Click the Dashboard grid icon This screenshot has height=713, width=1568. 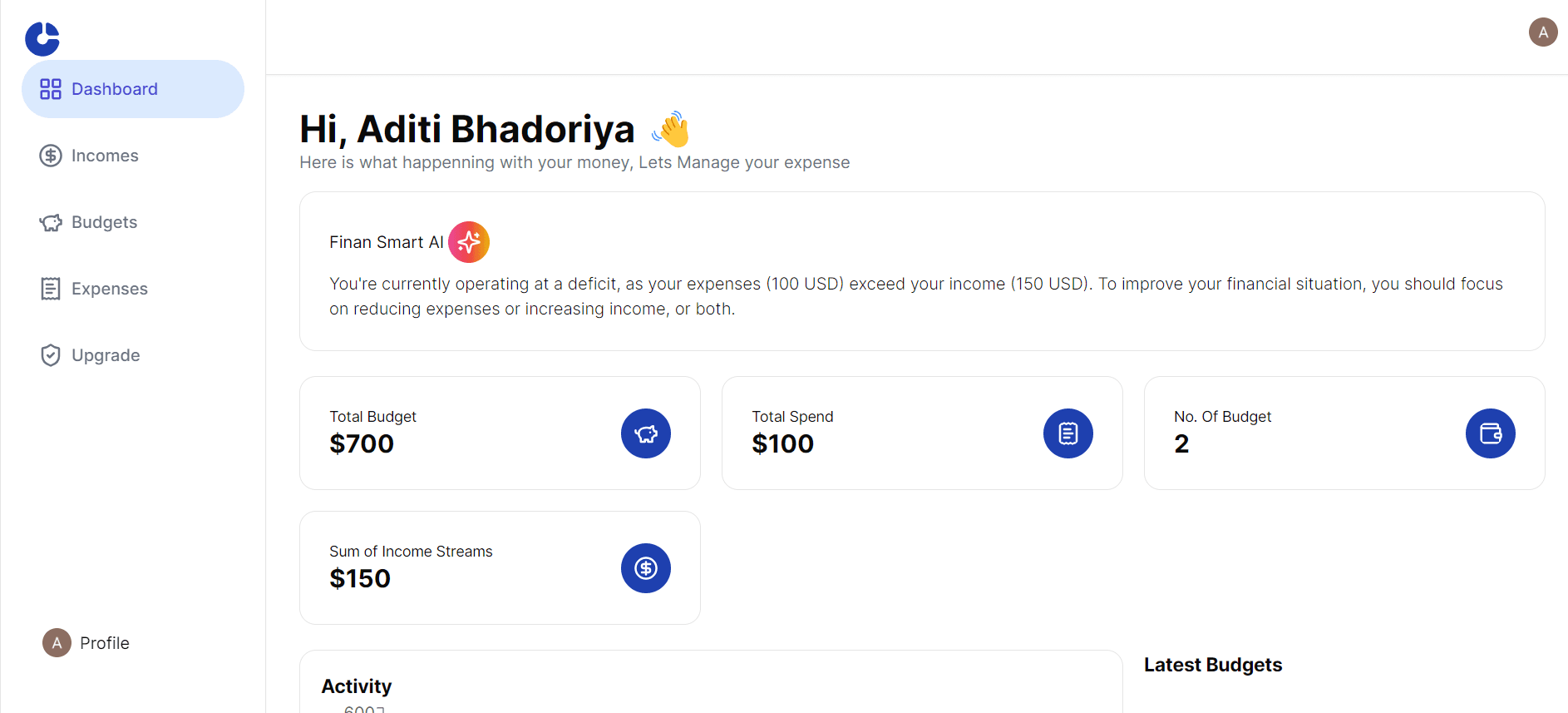(x=51, y=89)
